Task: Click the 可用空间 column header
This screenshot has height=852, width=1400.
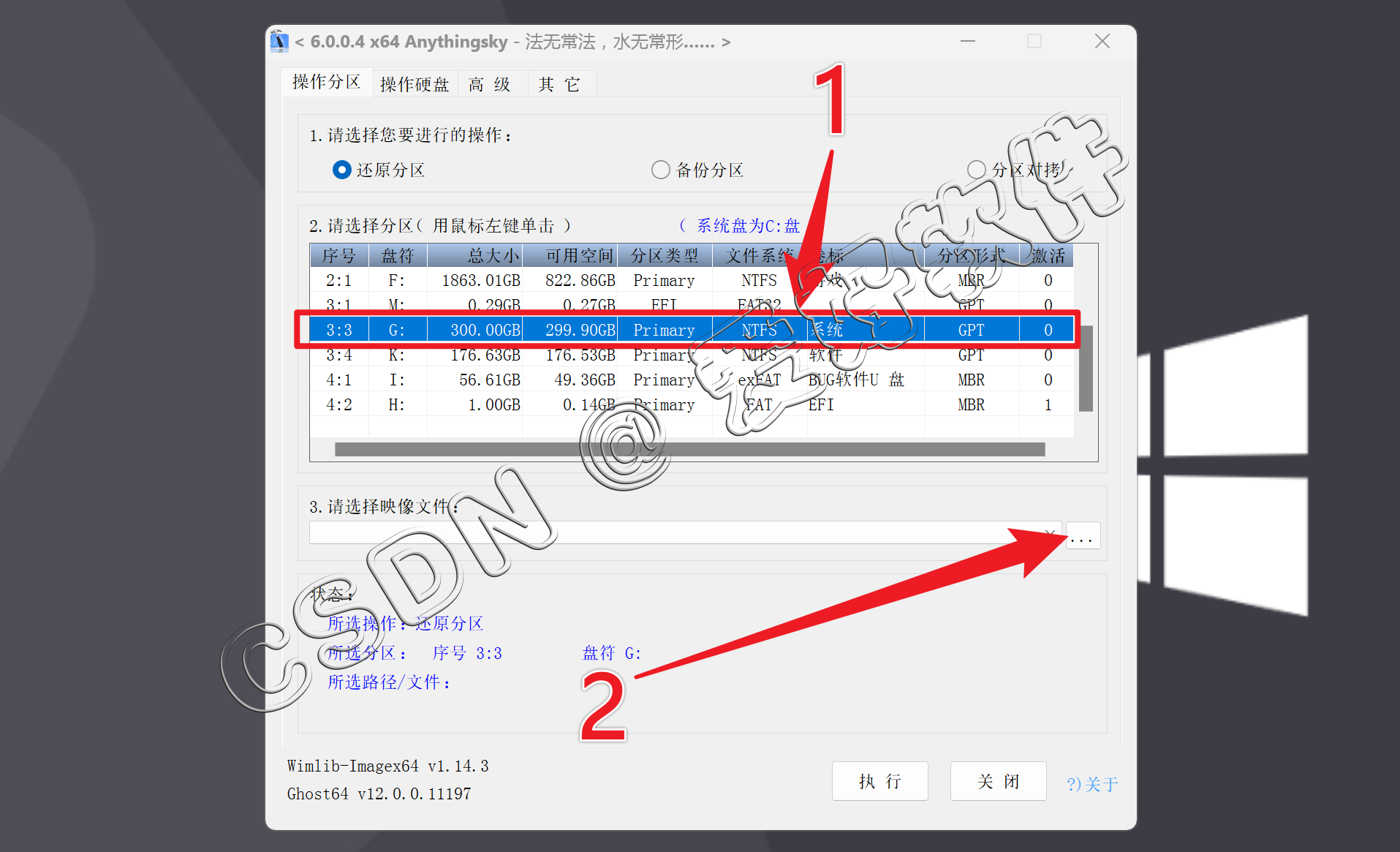Action: pyautogui.click(x=570, y=255)
